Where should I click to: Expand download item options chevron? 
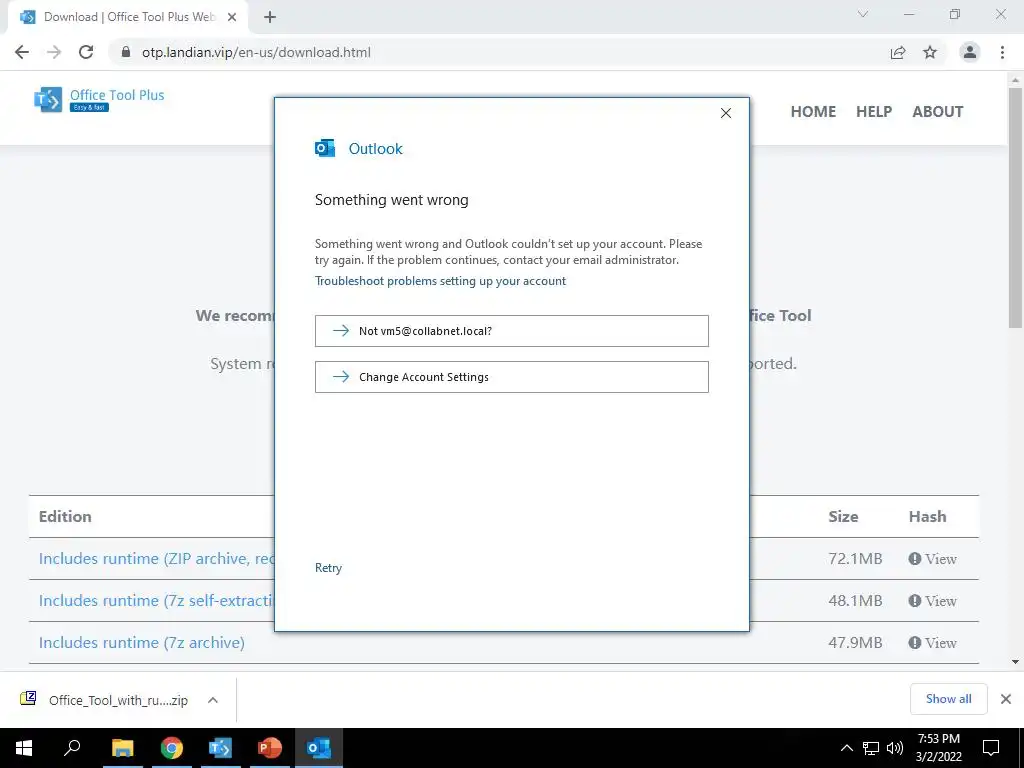tap(212, 700)
